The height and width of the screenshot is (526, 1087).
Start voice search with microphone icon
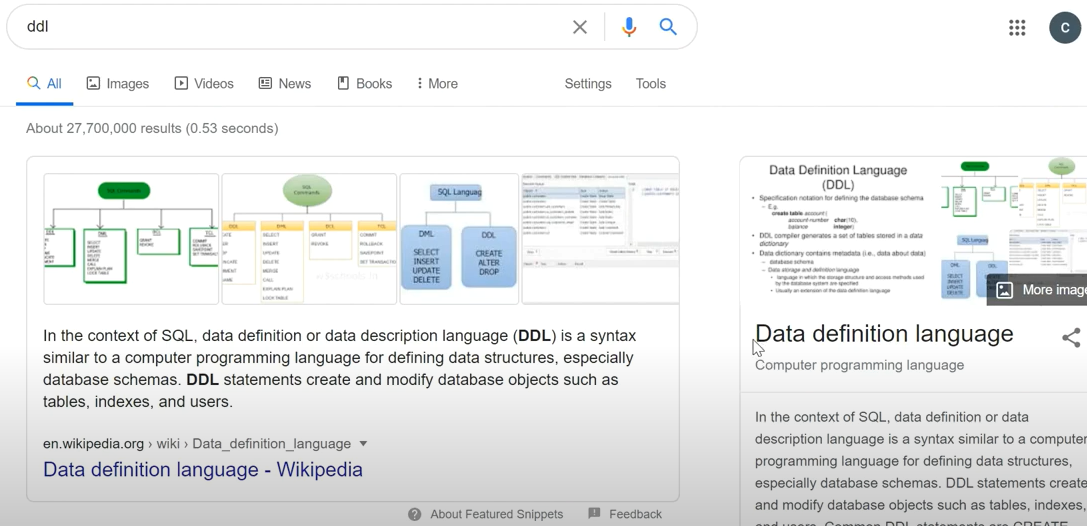[x=629, y=27]
